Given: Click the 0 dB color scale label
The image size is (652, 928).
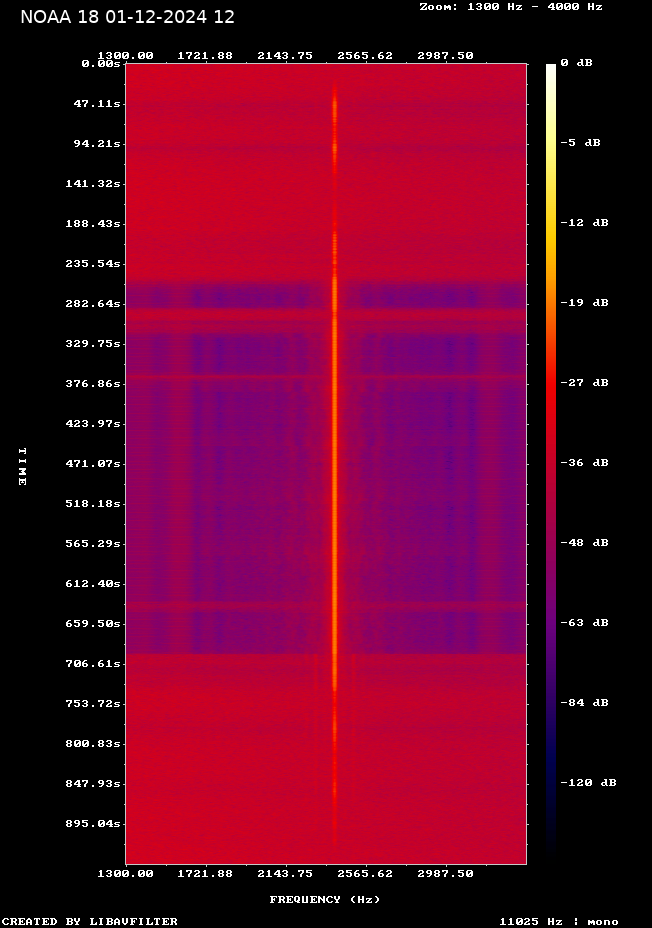Looking at the screenshot, I should point(576,63).
